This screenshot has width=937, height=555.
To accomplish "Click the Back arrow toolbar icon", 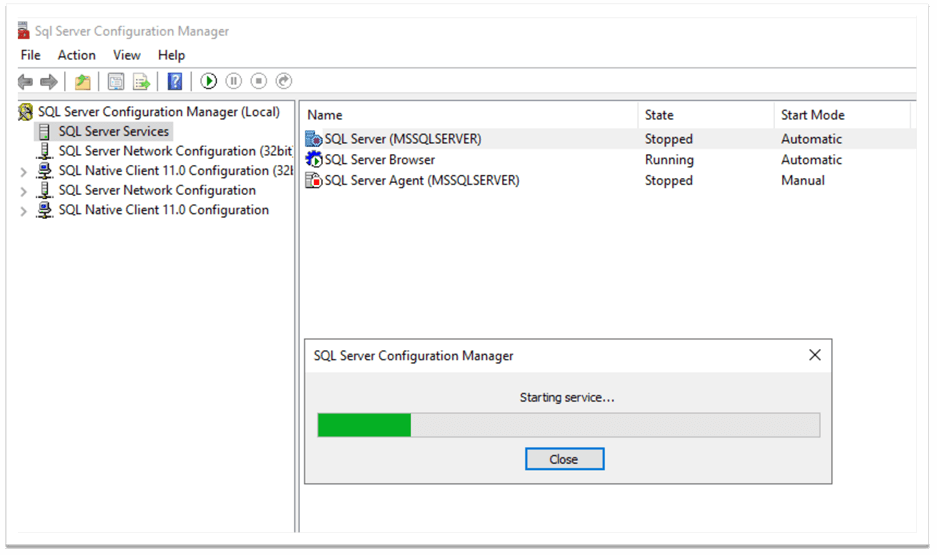I will tap(25, 81).
